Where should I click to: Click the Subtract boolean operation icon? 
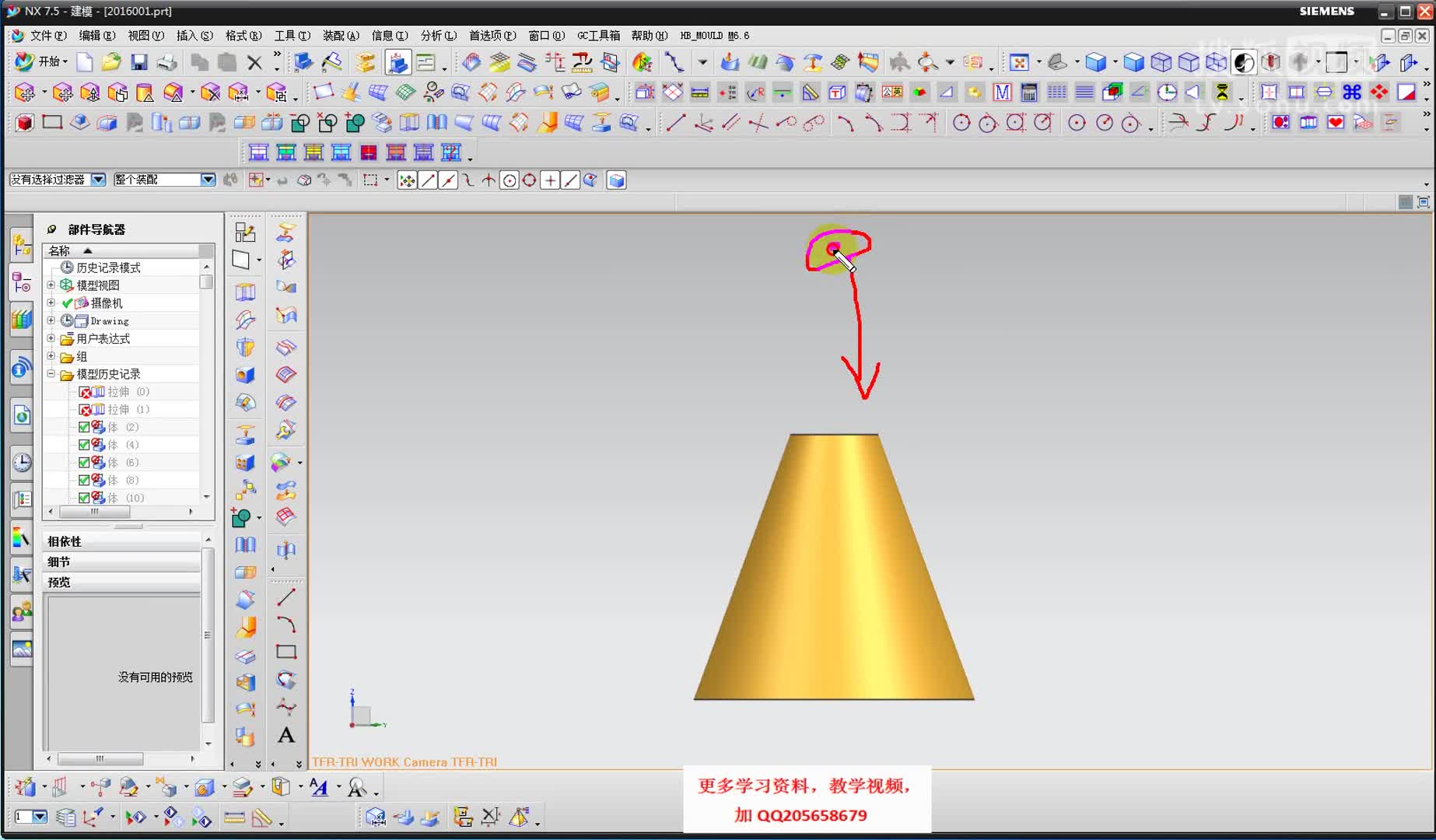tap(298, 122)
